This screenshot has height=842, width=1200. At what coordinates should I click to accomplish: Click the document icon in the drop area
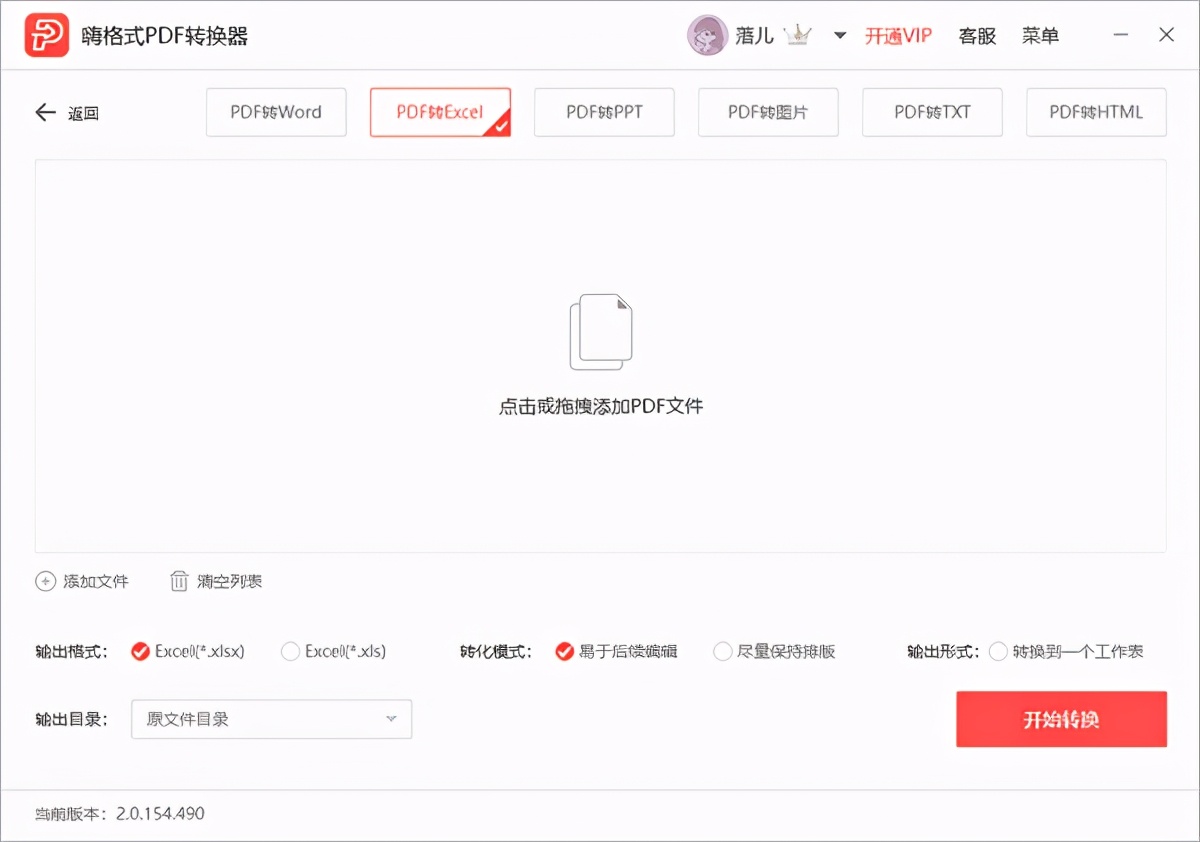point(600,332)
